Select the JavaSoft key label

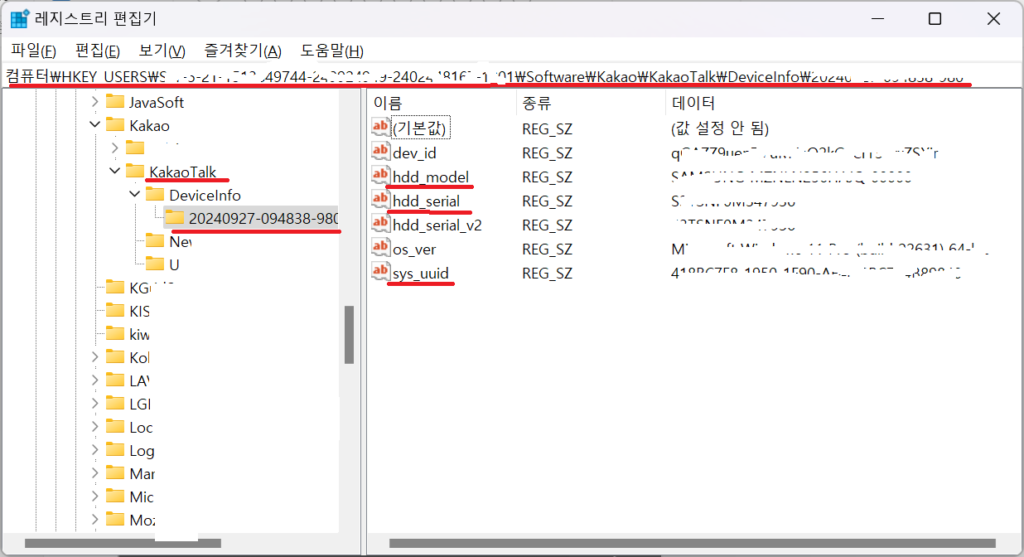coord(156,102)
